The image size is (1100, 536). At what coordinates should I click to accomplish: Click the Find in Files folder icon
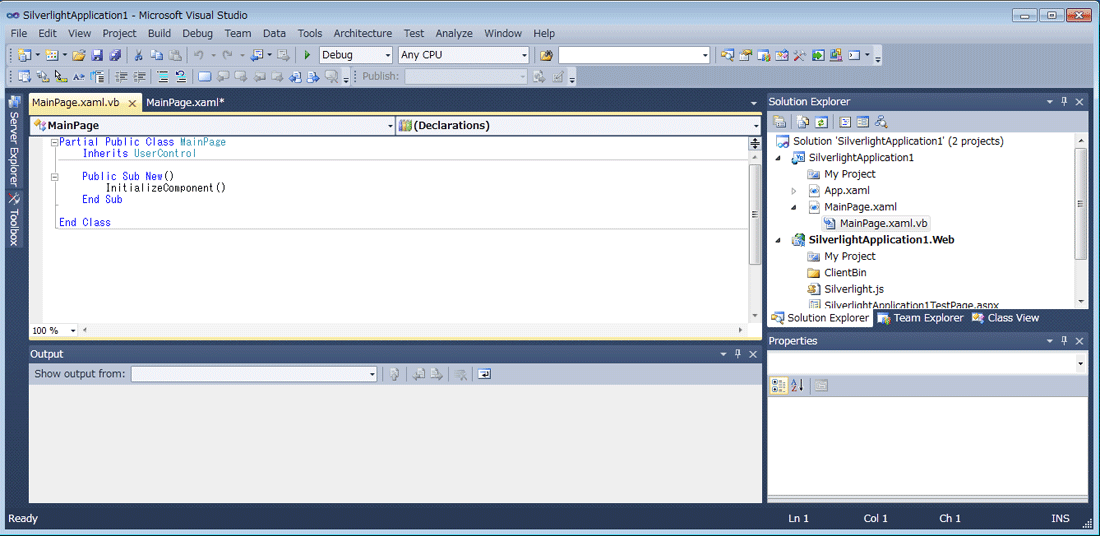click(x=546, y=55)
